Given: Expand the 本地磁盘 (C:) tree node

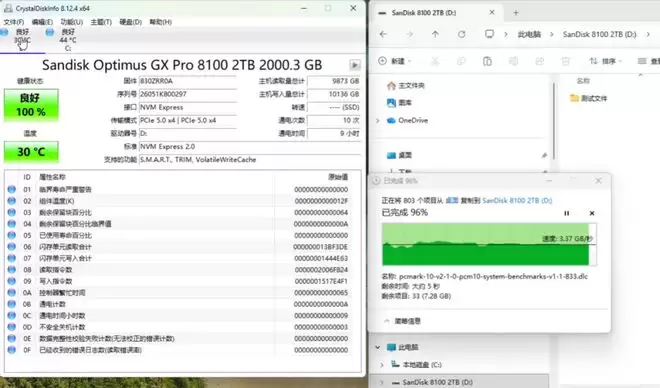Looking at the screenshot, I should [x=382, y=365].
